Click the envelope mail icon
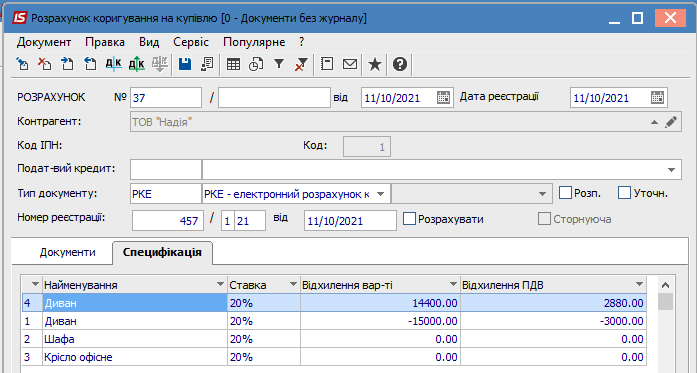 350,64
